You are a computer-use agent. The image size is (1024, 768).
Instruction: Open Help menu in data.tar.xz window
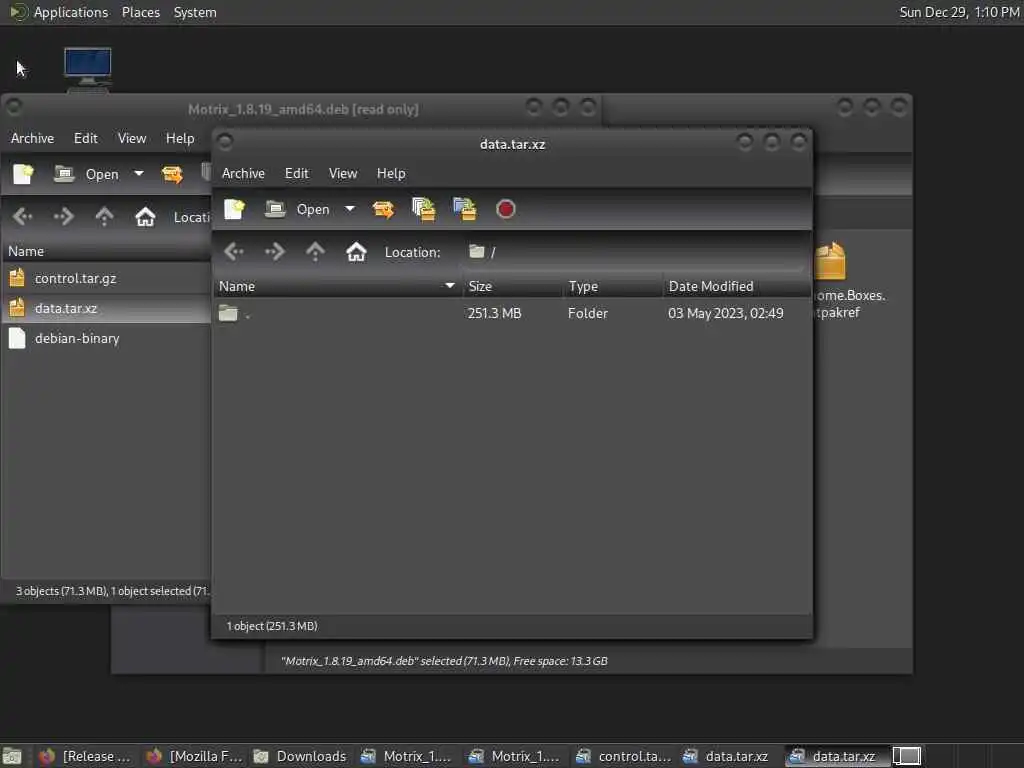(x=391, y=173)
